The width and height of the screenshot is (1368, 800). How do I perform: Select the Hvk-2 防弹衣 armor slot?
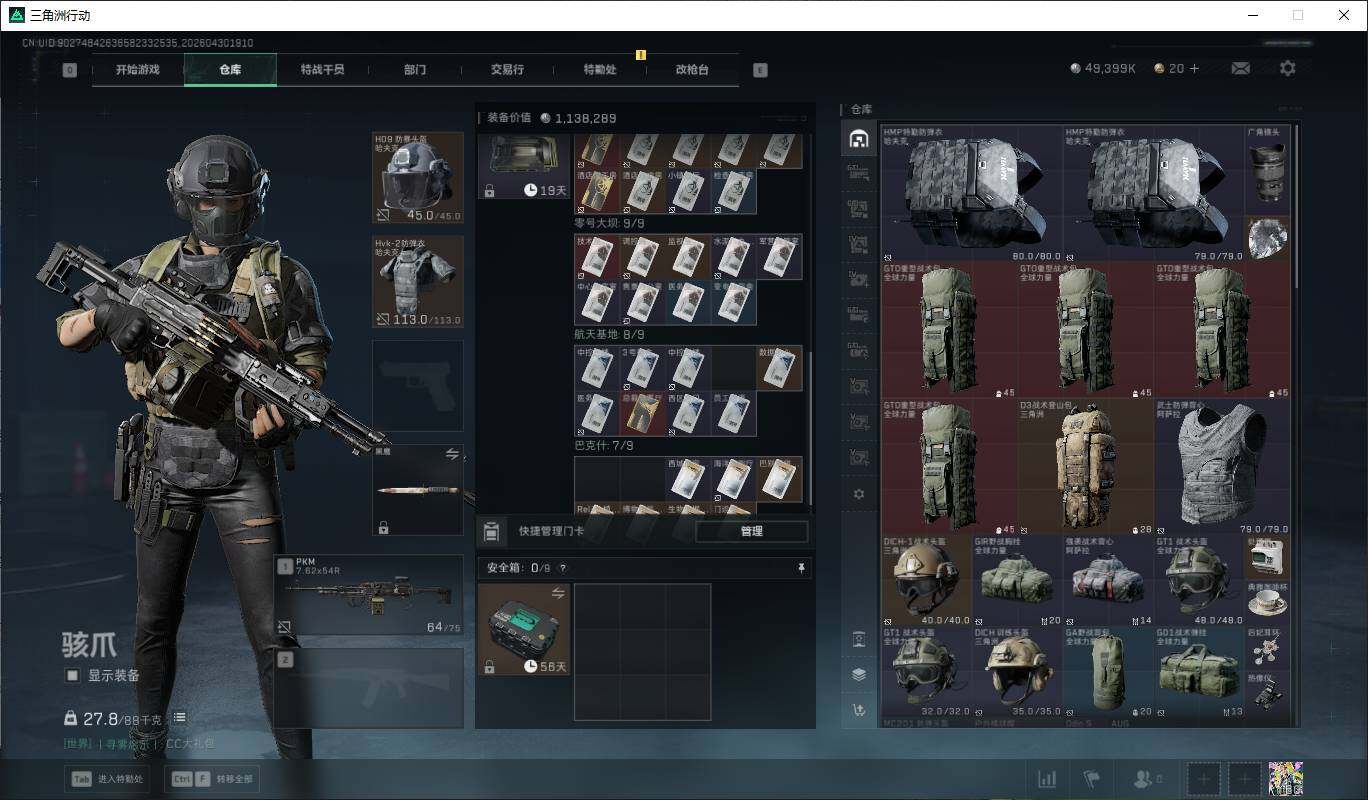(x=418, y=281)
